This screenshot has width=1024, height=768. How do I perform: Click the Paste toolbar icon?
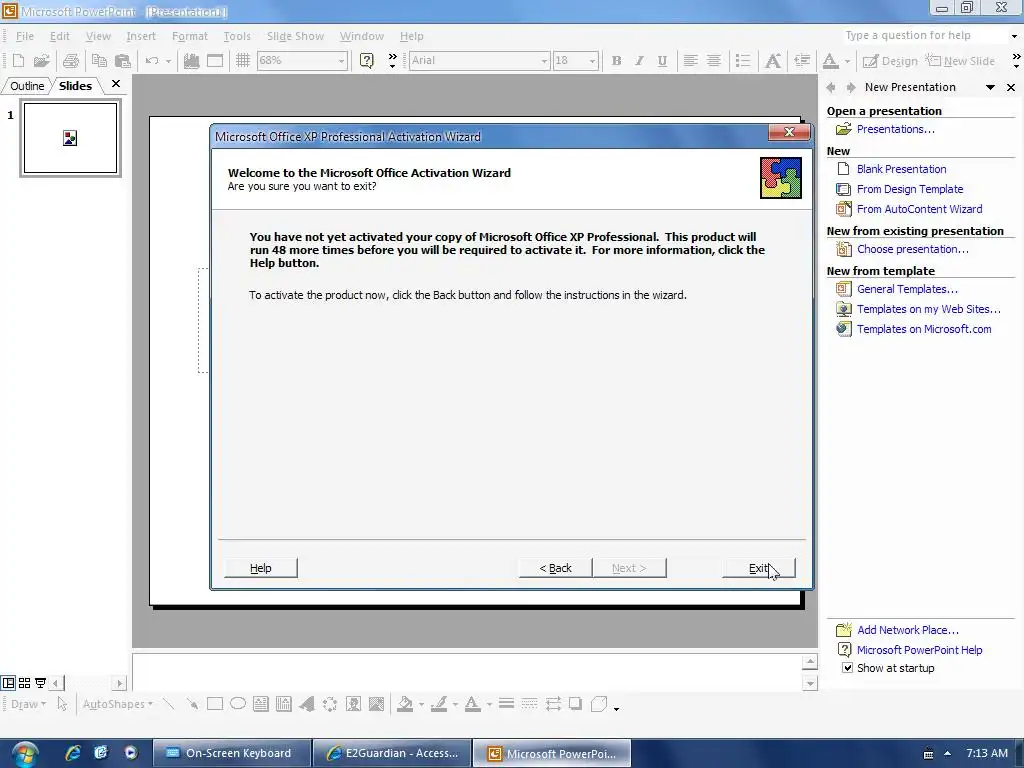click(x=122, y=61)
